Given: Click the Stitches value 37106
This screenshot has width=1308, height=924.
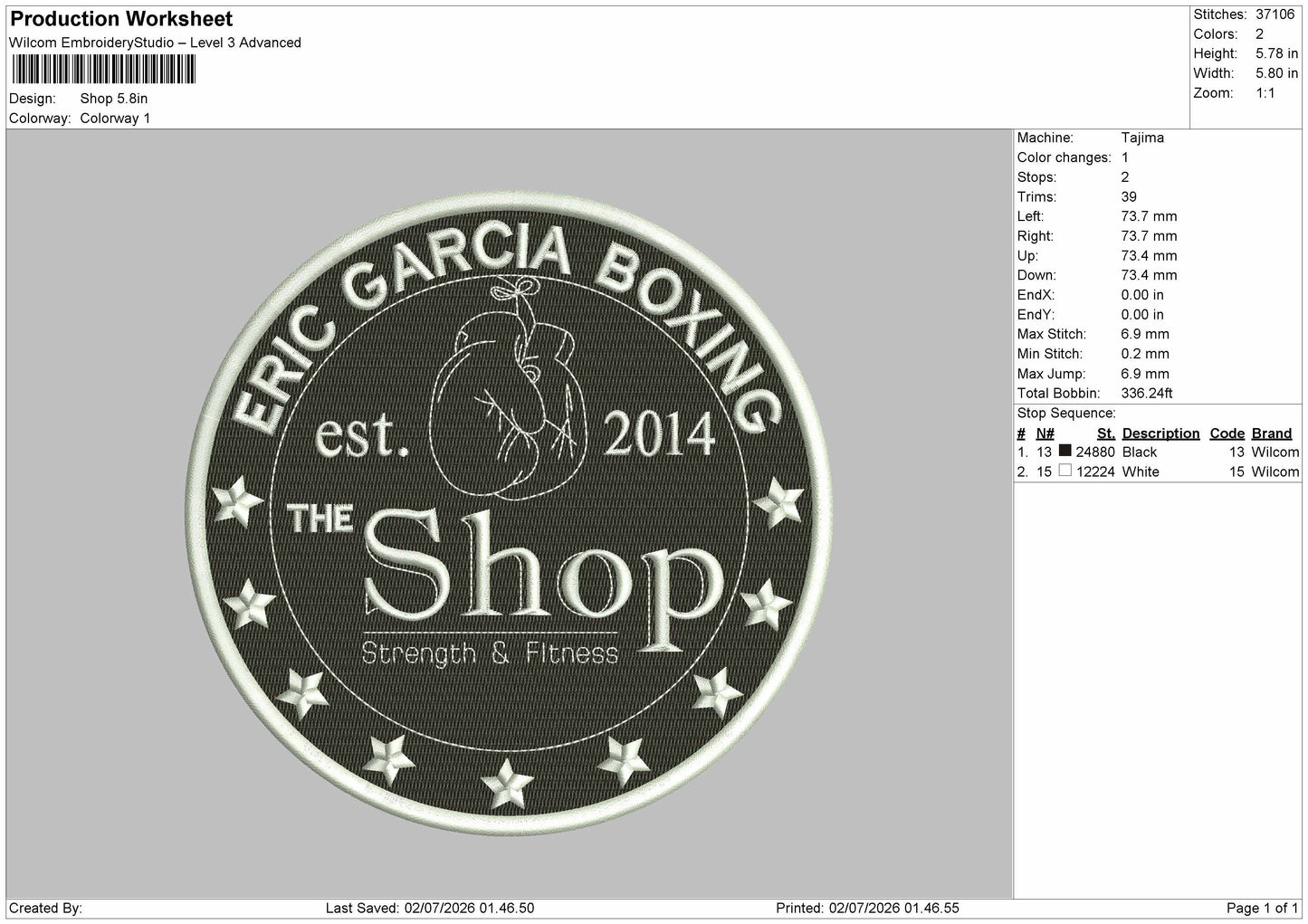Looking at the screenshot, I should tap(1275, 14).
